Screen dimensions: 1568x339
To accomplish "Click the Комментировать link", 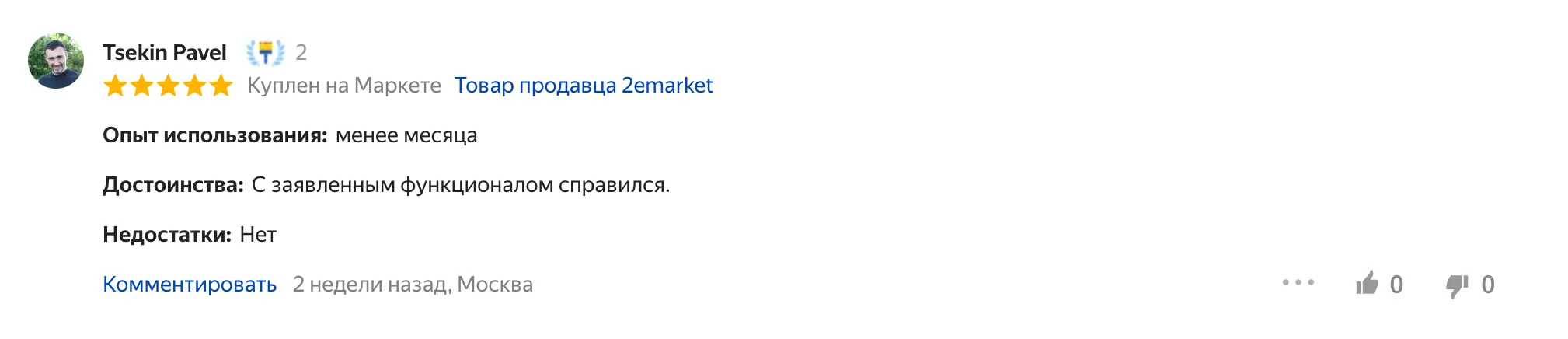I will click(190, 285).
